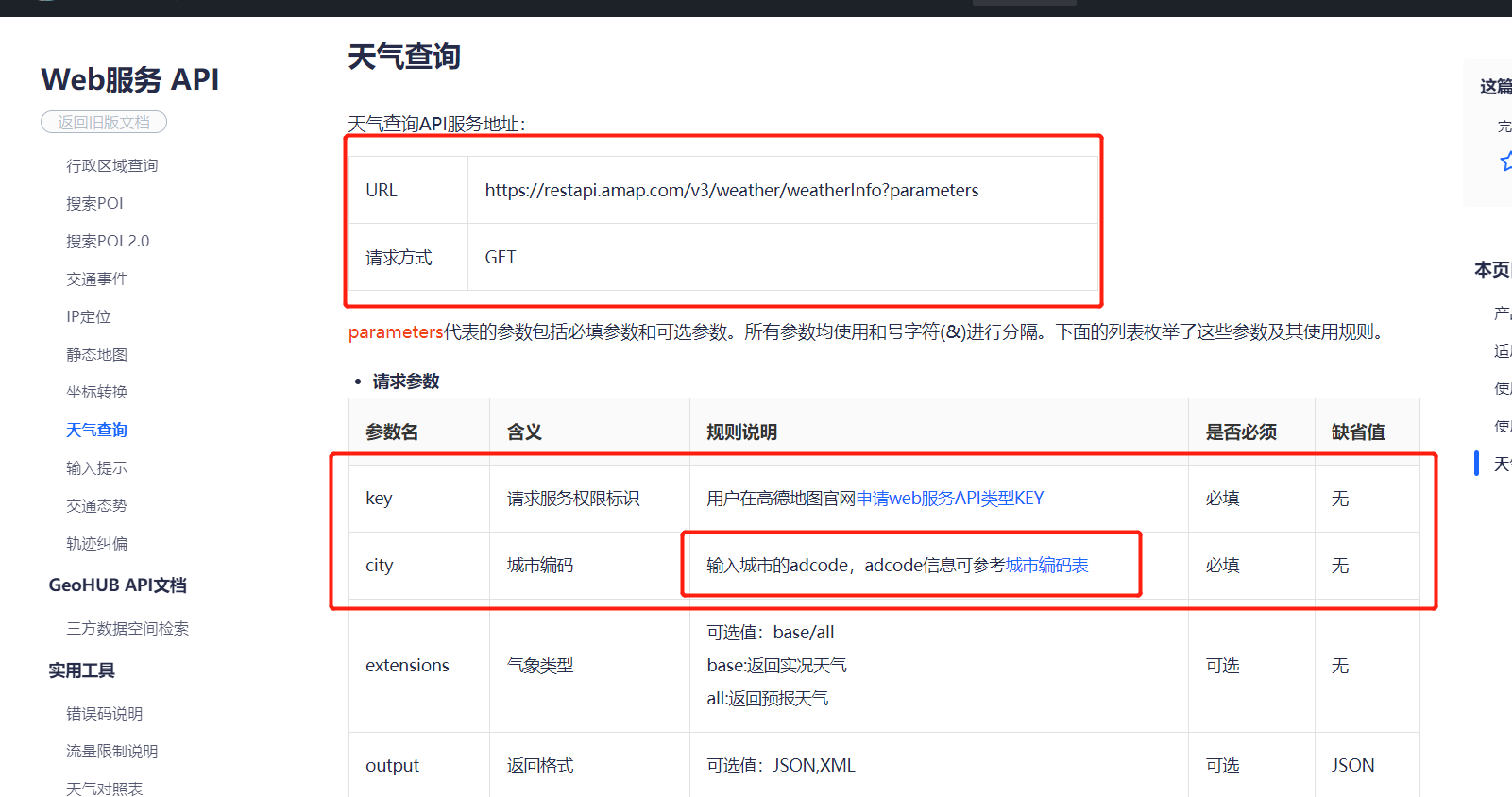
Task: Select 搜索POI 2.0 in sidebar
Action: pos(108,242)
